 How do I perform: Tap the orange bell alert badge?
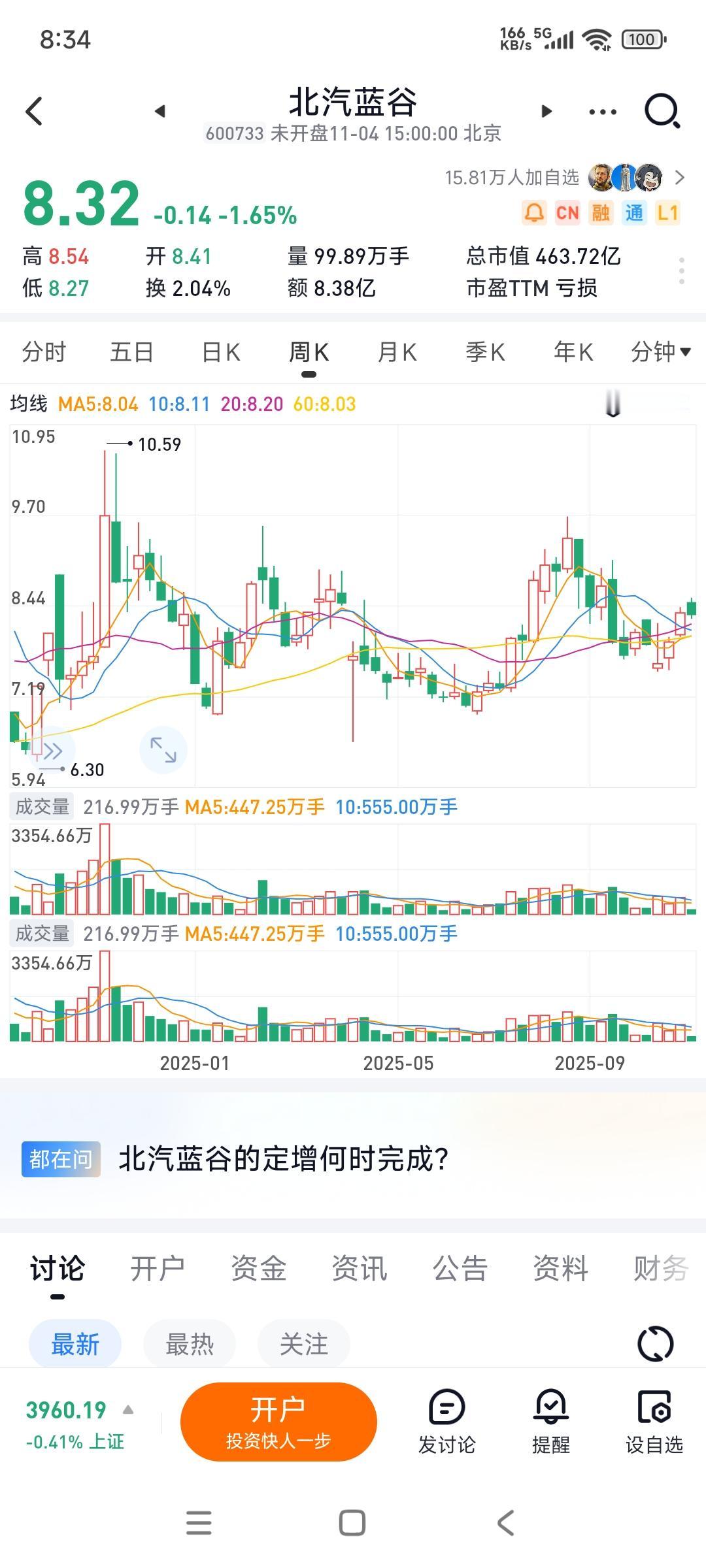(x=534, y=213)
